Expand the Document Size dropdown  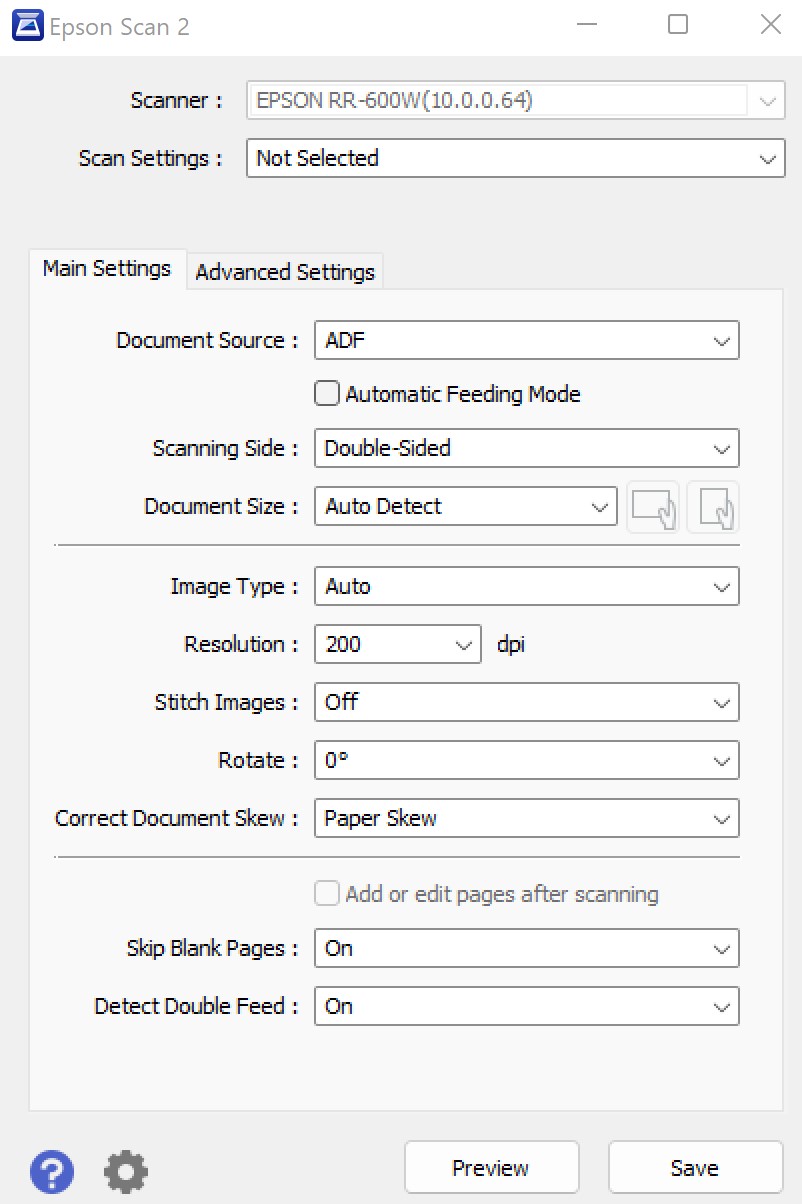pos(465,506)
